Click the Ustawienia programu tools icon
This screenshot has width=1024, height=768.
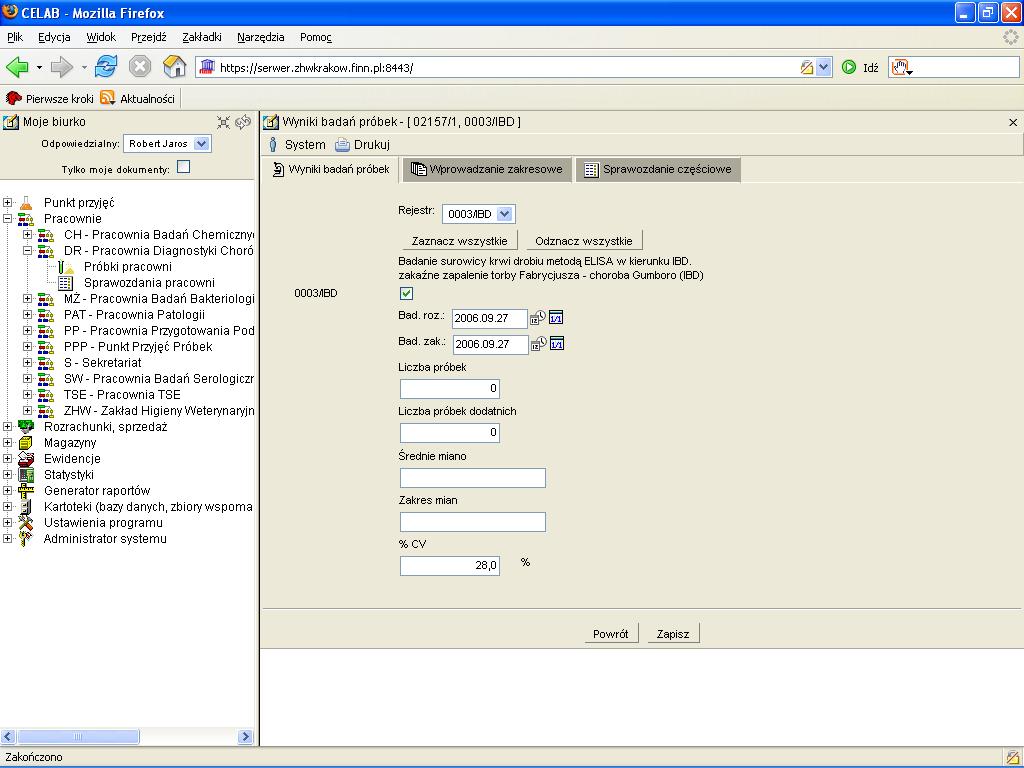click(25, 522)
